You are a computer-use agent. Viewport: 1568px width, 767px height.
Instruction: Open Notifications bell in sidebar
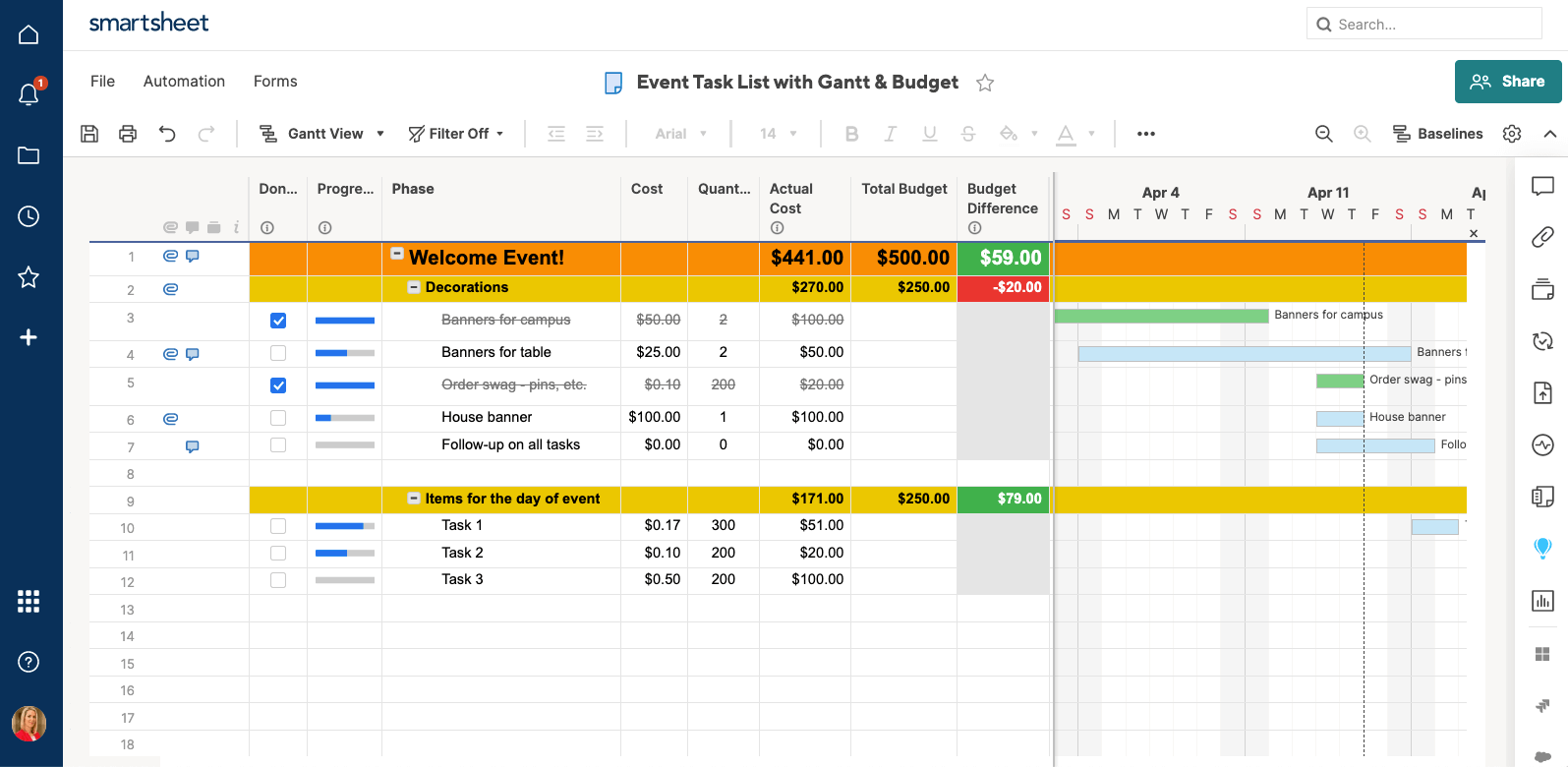pyautogui.click(x=29, y=94)
